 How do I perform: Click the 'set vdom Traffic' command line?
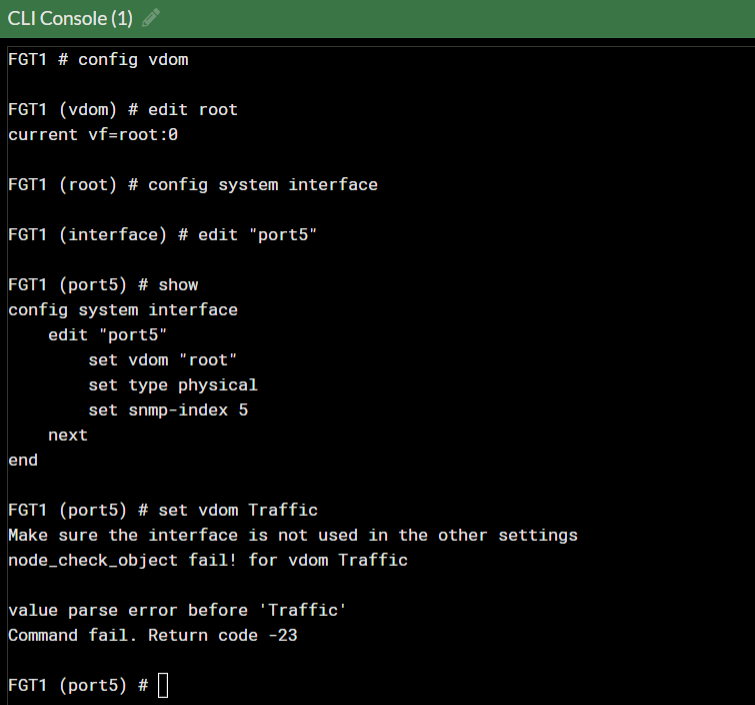coord(163,510)
